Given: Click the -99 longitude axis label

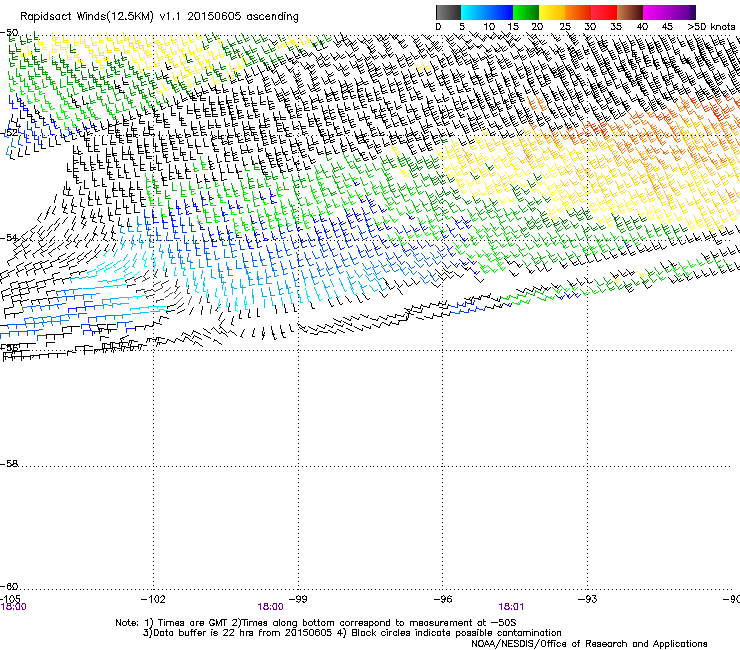Looking at the screenshot, I should coord(298,599).
